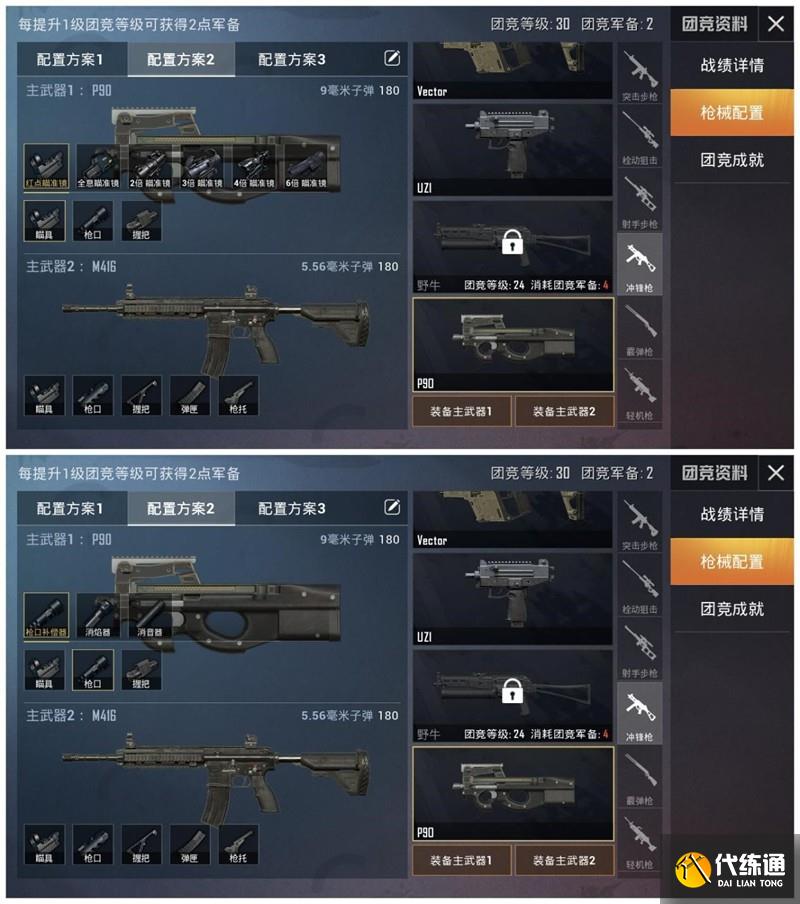Select the 红点瞄准镜 red dot sight
The width and height of the screenshot is (800, 904).
point(46,167)
